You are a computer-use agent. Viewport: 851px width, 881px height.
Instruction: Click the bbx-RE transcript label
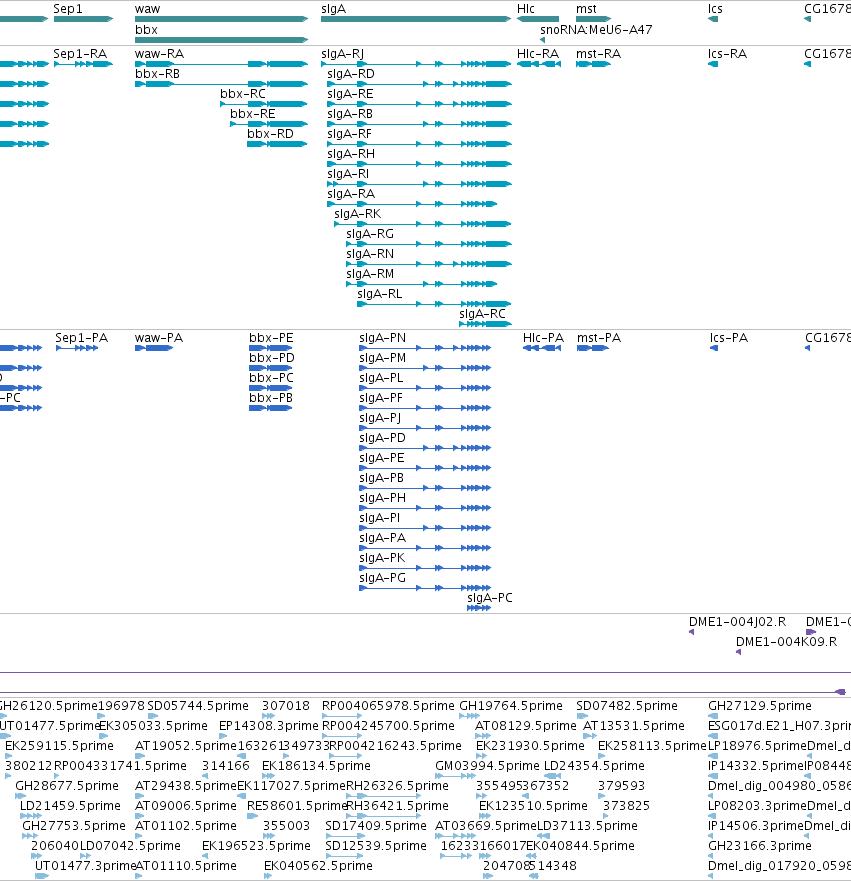coord(252,114)
